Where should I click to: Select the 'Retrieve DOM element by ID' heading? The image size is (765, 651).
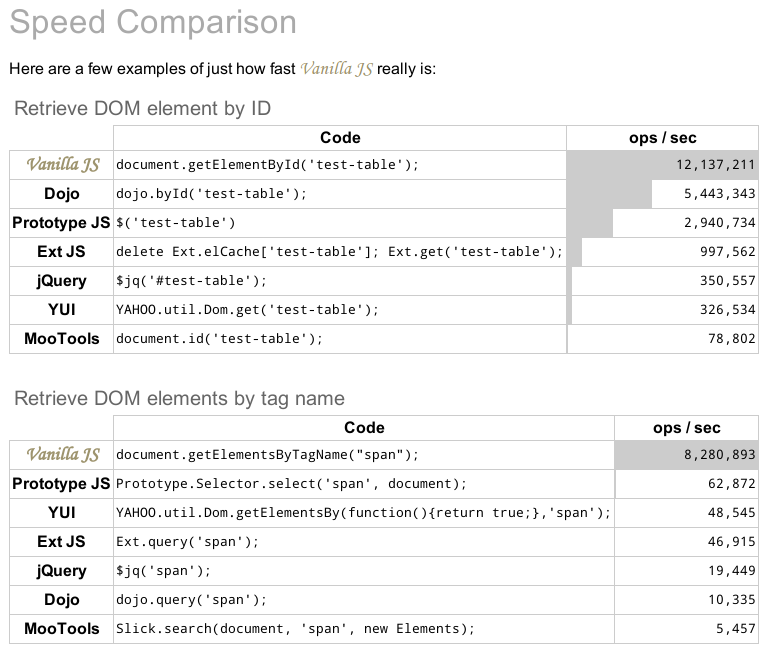(x=142, y=108)
